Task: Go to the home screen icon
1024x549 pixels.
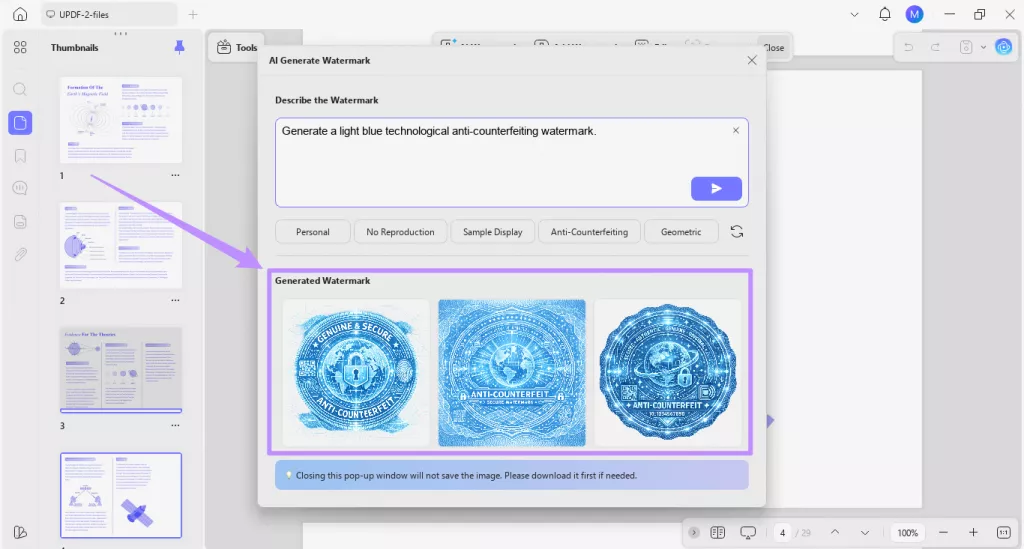Action: click(x=20, y=14)
